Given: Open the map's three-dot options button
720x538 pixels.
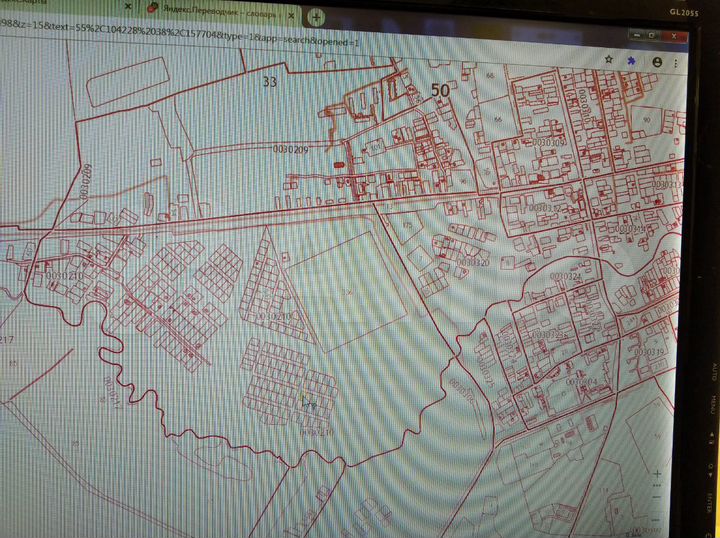Looking at the screenshot, I should point(657,485).
